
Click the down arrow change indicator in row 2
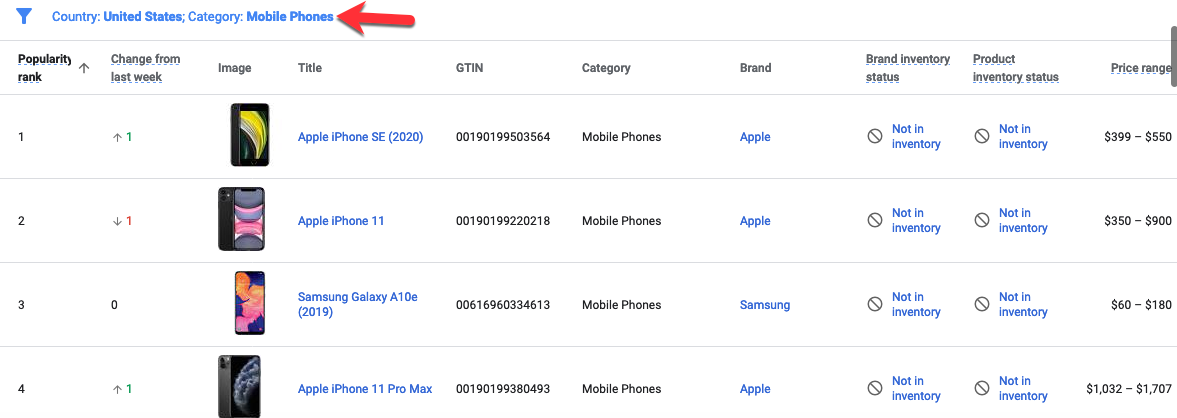pos(117,221)
